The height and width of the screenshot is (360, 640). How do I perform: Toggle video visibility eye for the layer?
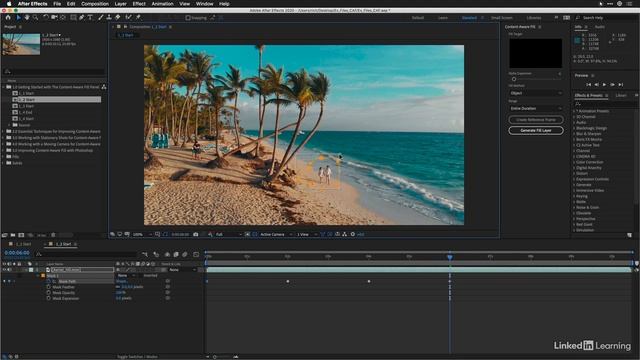tap(4, 270)
